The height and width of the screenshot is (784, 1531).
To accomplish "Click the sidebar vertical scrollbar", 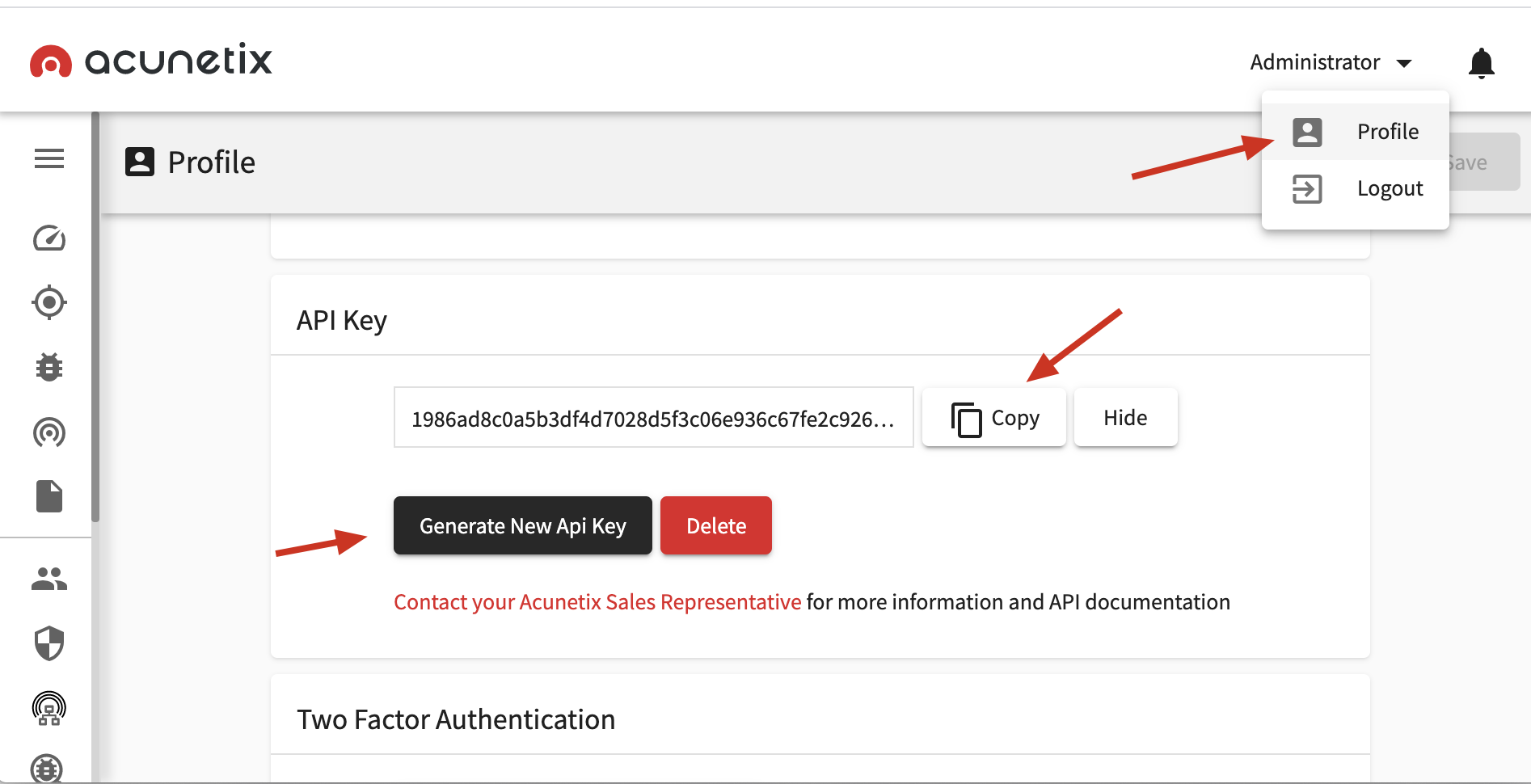I will pyautogui.click(x=95, y=317).
